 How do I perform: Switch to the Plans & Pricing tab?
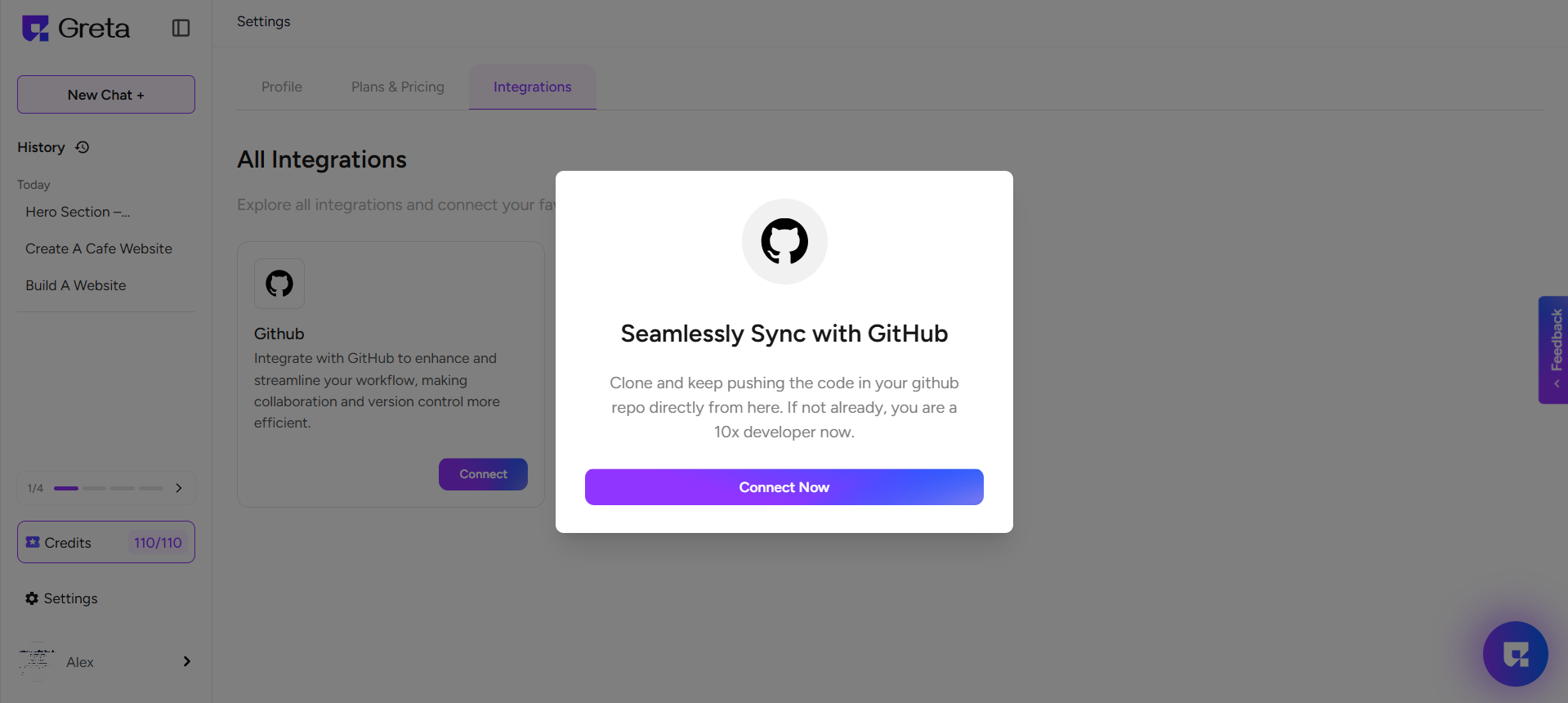point(398,87)
